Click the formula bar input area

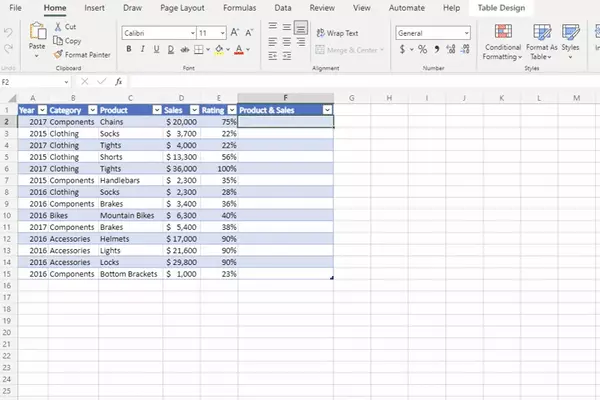tap(364, 82)
